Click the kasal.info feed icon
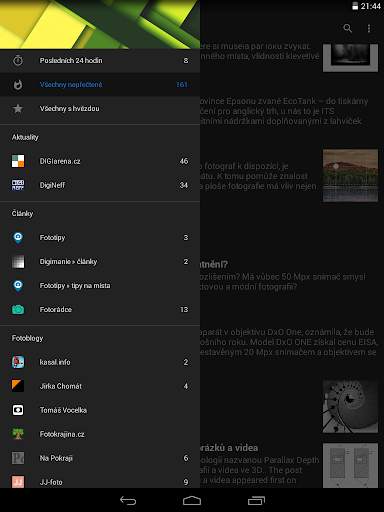The height and width of the screenshot is (512, 384). point(18,362)
